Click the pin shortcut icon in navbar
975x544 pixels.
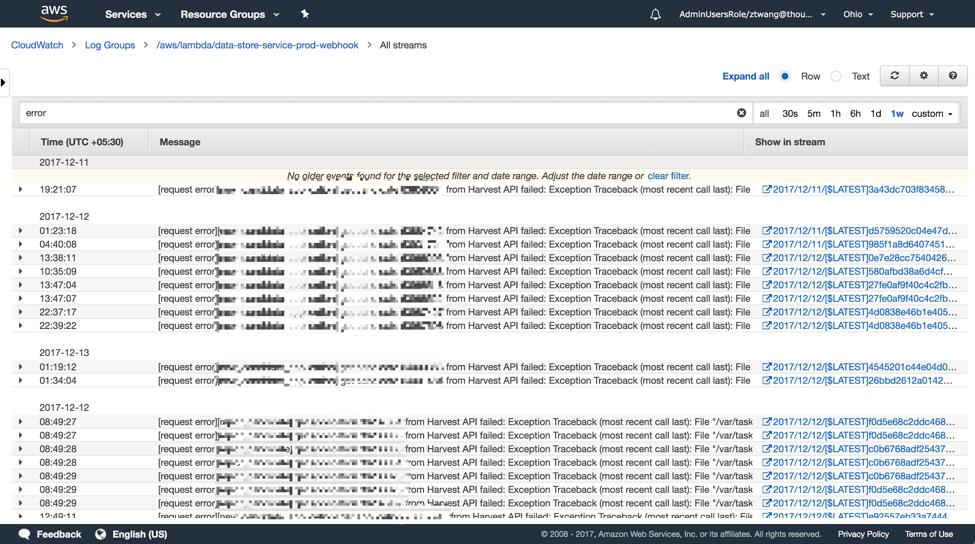click(x=305, y=14)
